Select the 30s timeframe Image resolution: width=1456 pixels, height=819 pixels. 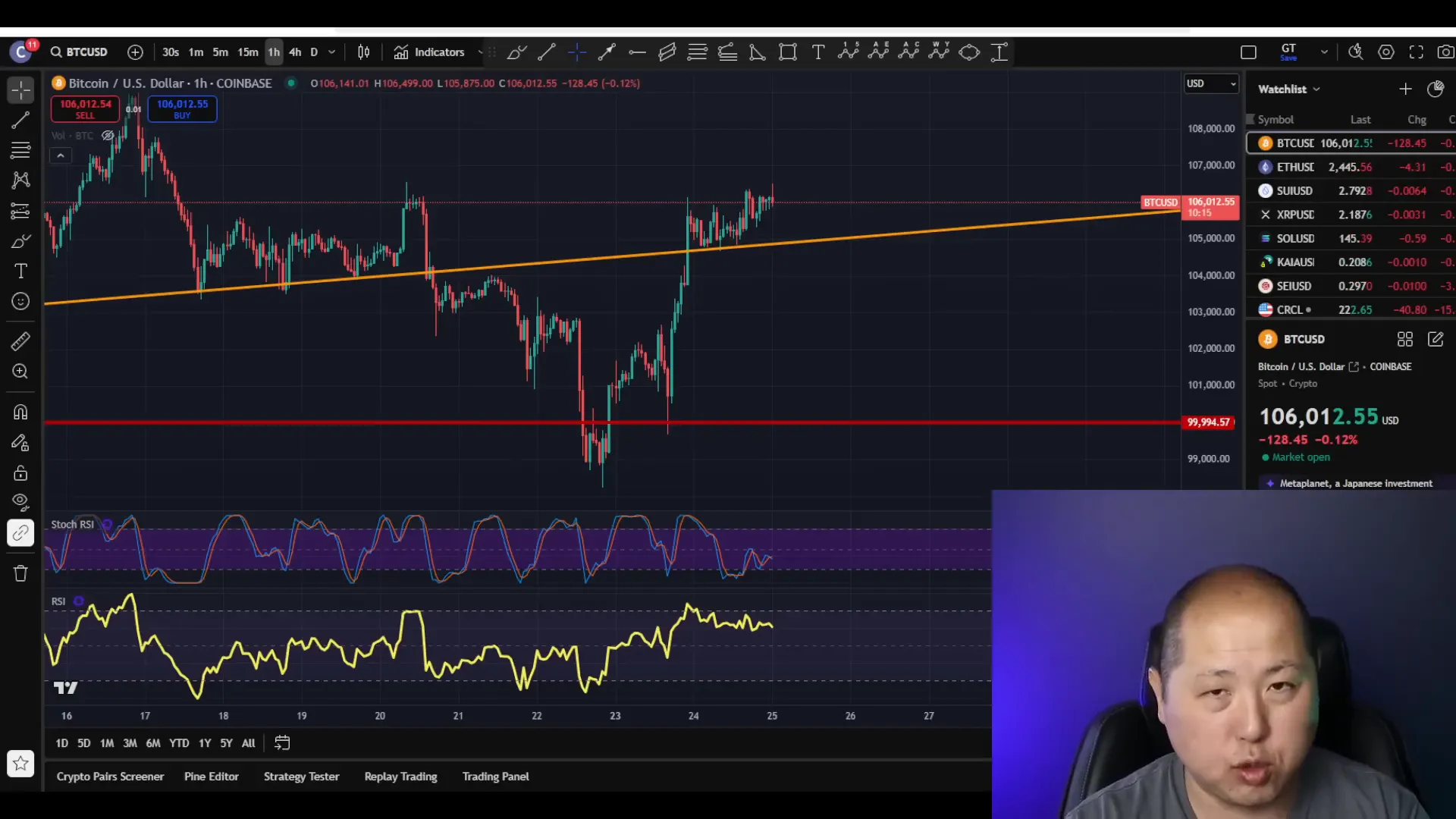[x=171, y=52]
